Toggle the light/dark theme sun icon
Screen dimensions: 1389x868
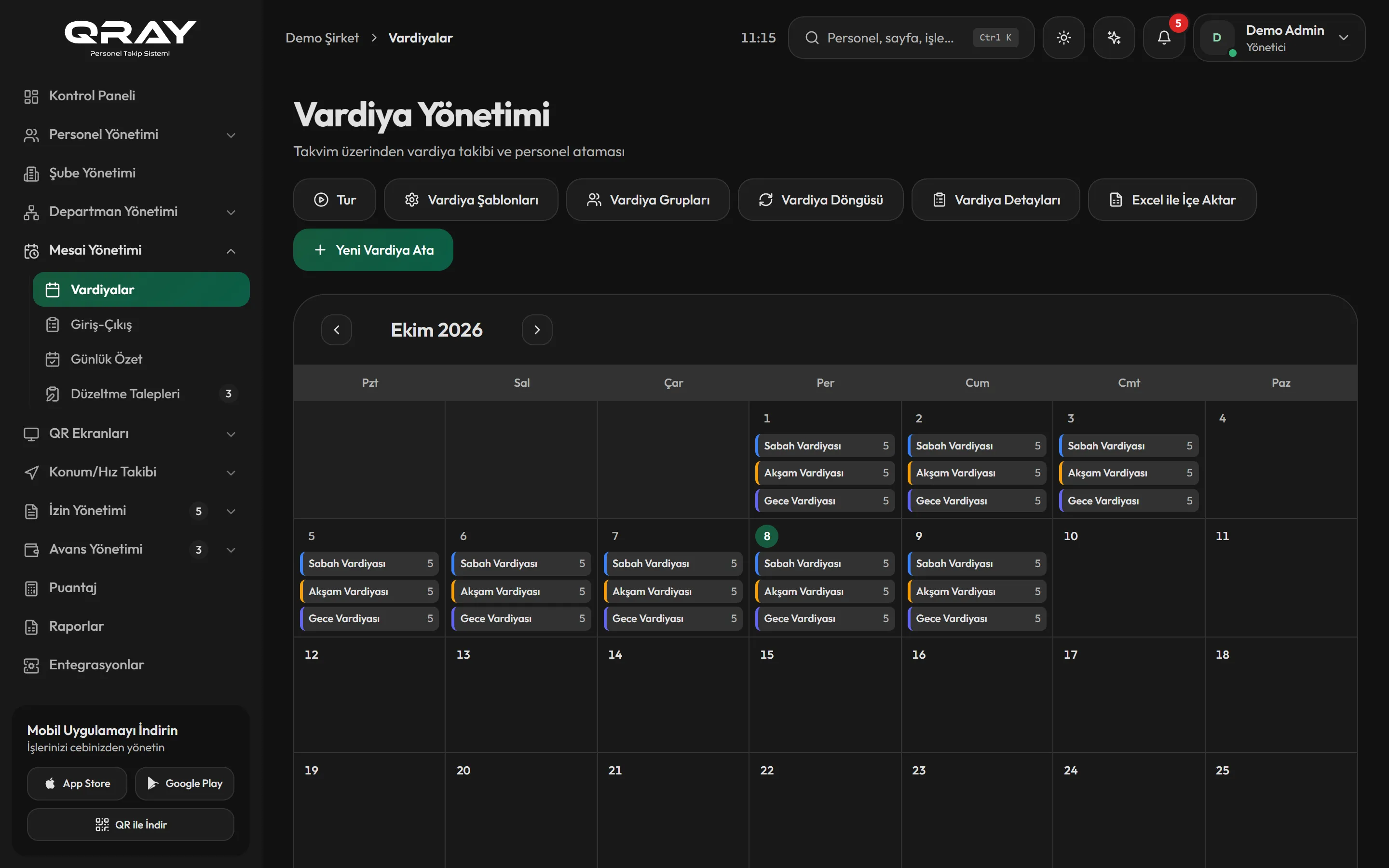point(1063,38)
